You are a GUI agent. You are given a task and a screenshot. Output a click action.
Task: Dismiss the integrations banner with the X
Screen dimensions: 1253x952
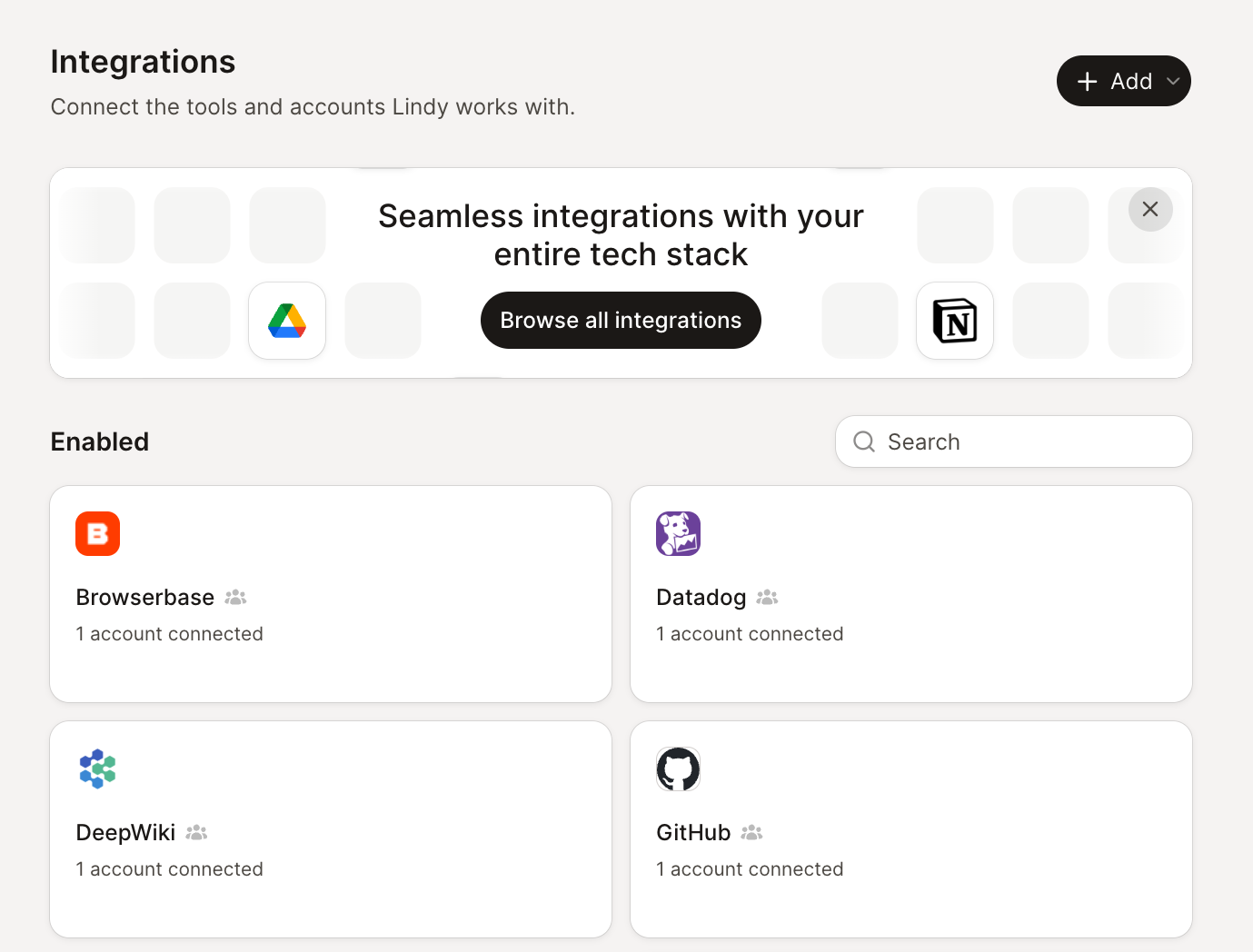pos(1150,209)
